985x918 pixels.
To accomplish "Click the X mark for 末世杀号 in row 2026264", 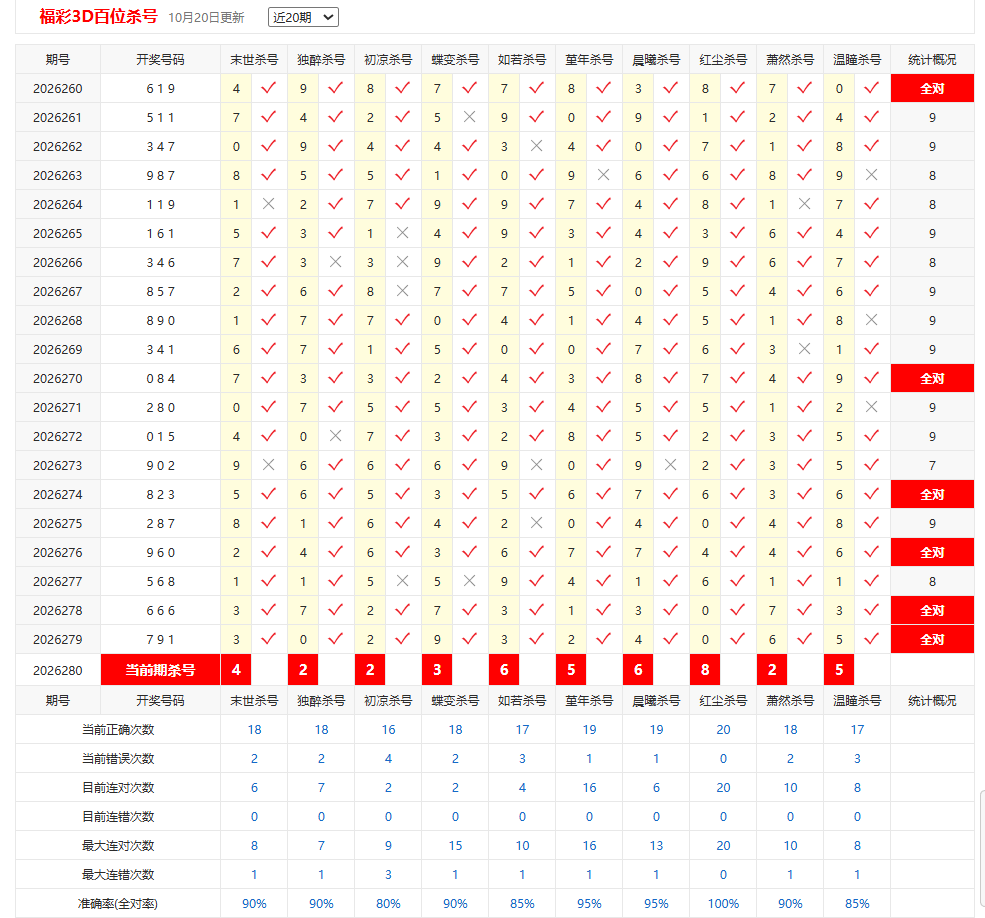I will coord(268,204).
